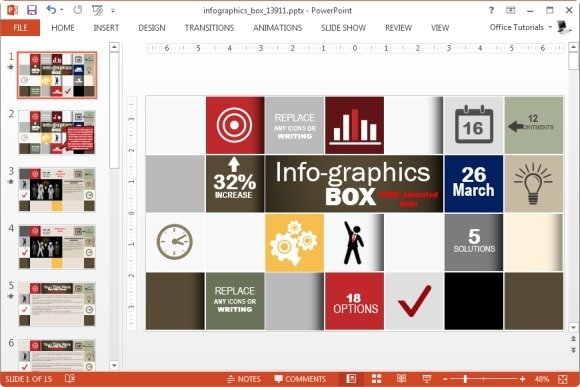
Task: Open the TRANSITIONS ribbon tab
Action: (209, 28)
